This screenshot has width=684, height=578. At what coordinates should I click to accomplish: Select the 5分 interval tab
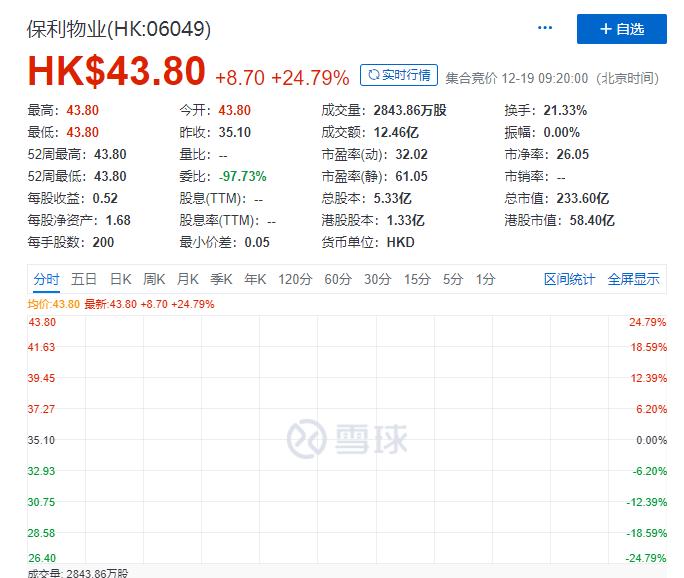[453, 279]
